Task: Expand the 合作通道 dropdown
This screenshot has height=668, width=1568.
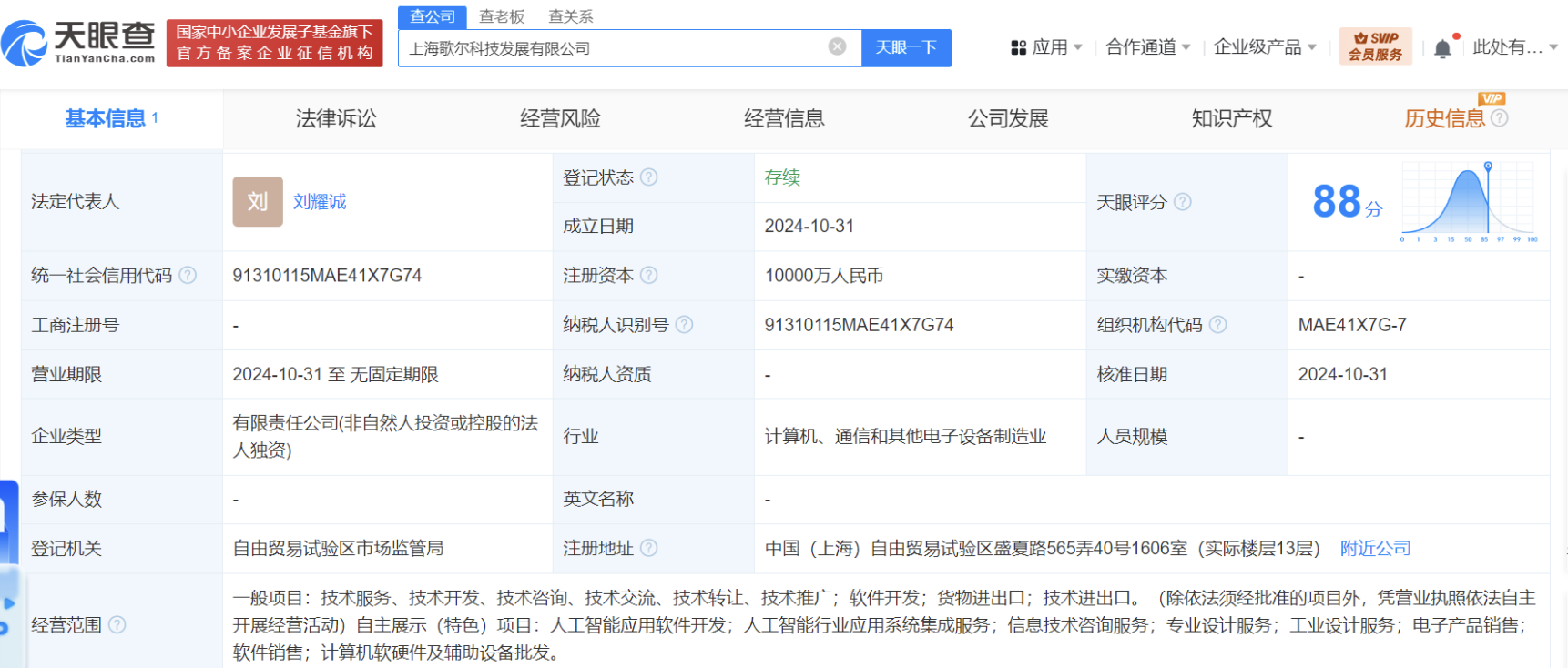Action: 1147,47
